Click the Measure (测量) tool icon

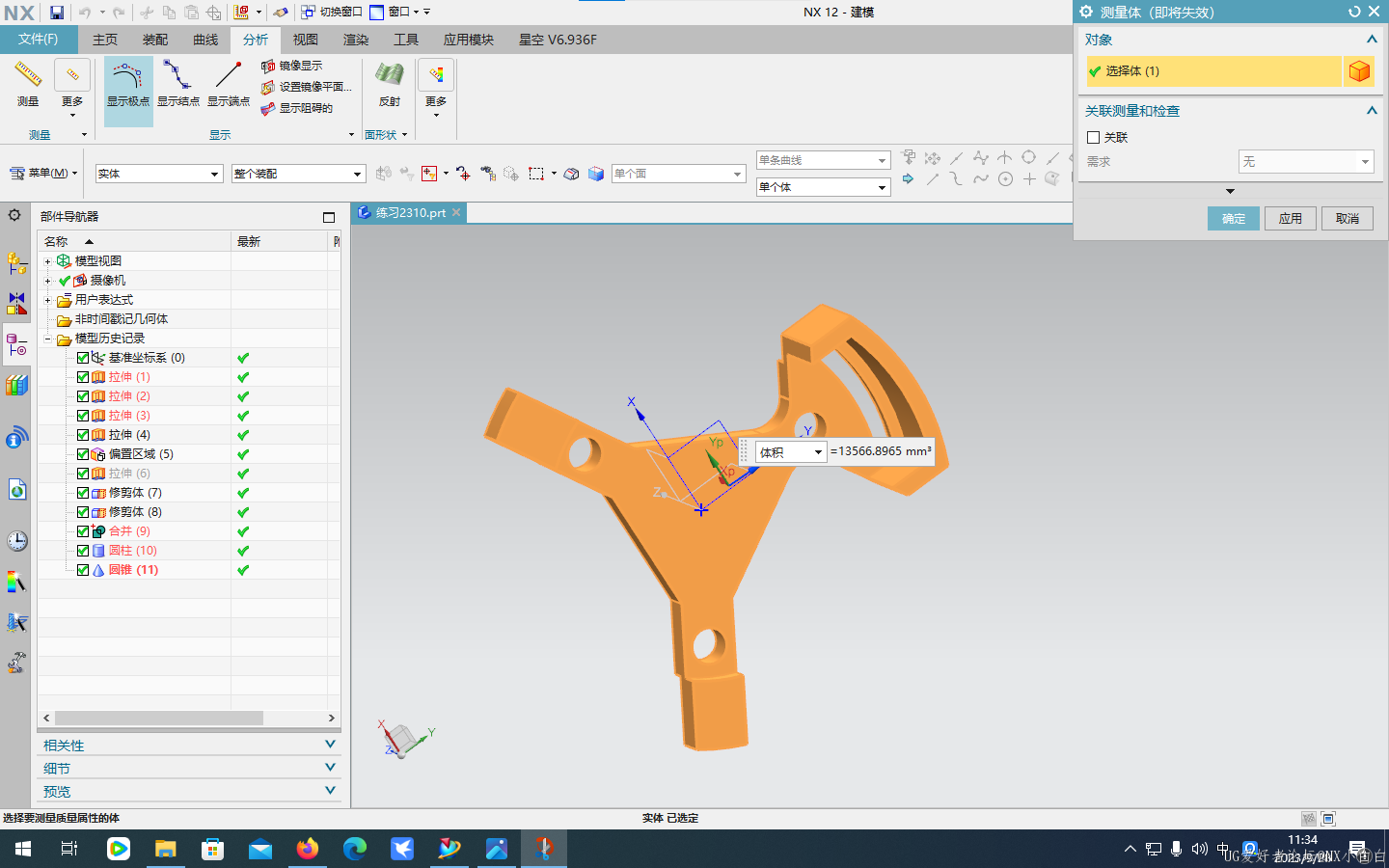pyautogui.click(x=28, y=75)
